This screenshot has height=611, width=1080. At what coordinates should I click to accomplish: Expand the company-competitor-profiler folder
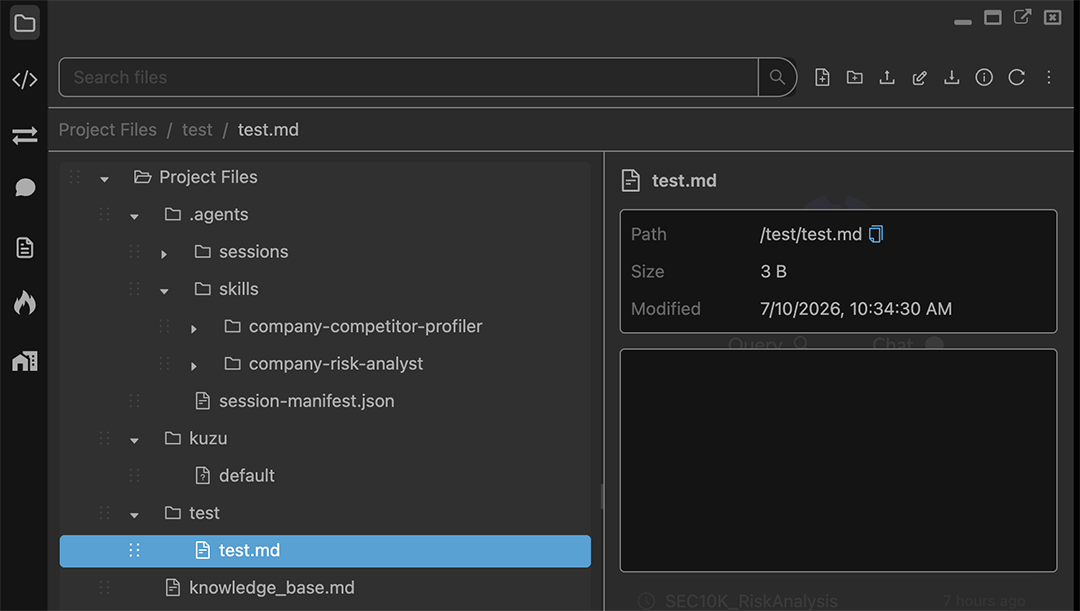(194, 329)
